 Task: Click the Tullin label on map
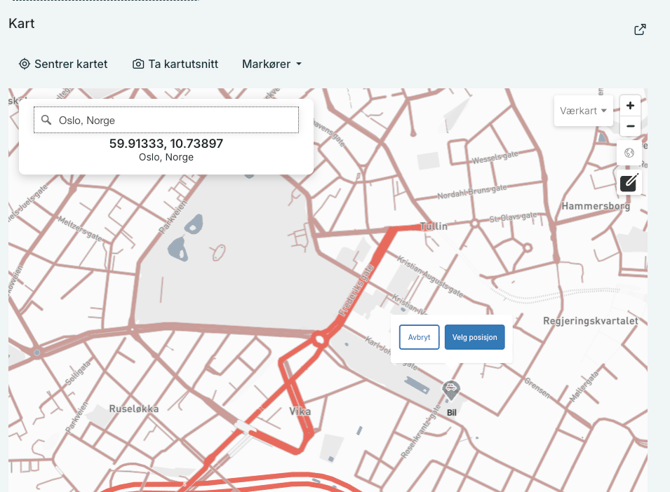pyautogui.click(x=433, y=227)
